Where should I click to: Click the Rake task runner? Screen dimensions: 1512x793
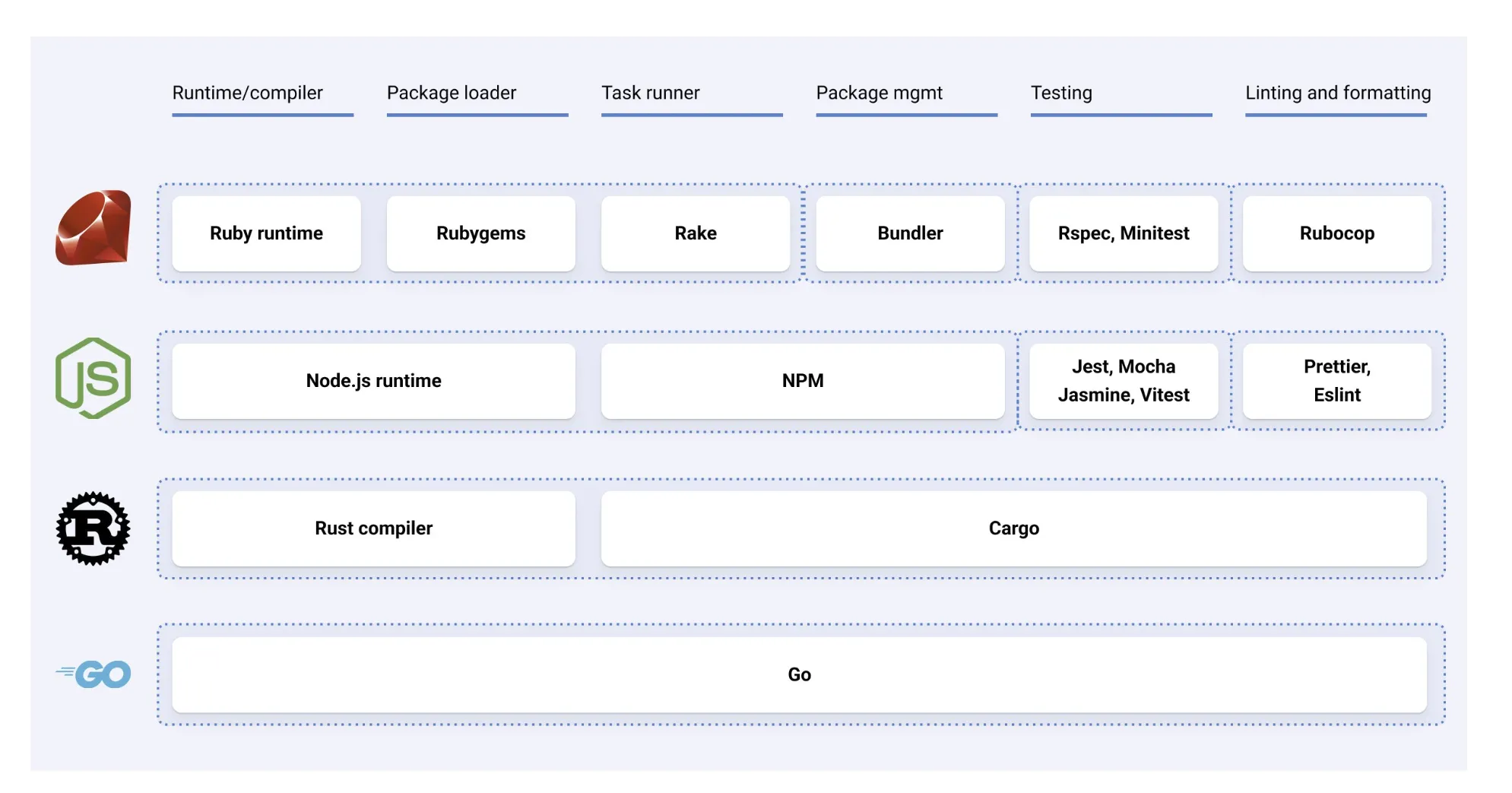click(696, 233)
